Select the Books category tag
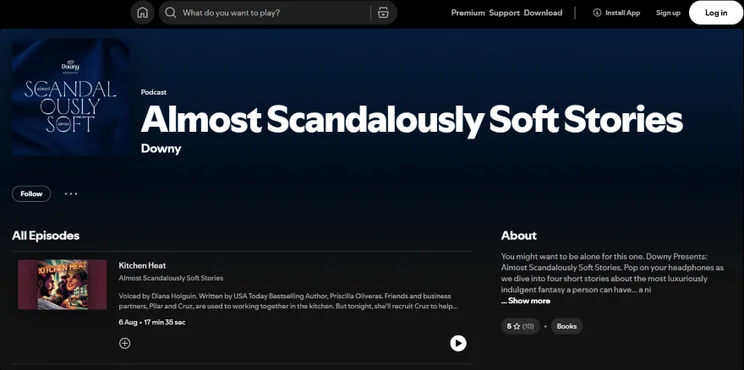This screenshot has width=744, height=370. (567, 326)
